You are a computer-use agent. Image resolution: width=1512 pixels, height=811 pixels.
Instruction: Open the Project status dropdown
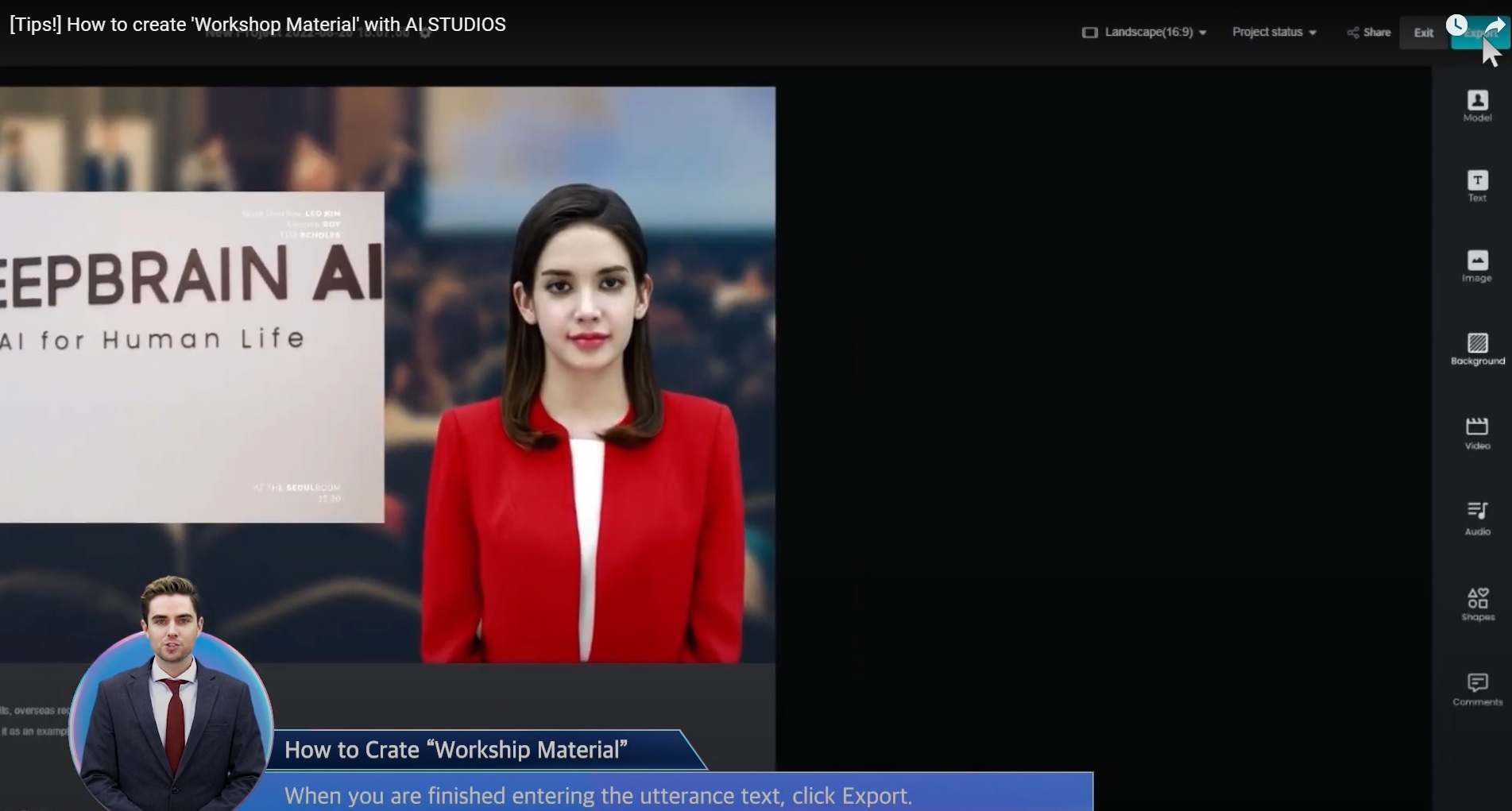[x=1274, y=33]
